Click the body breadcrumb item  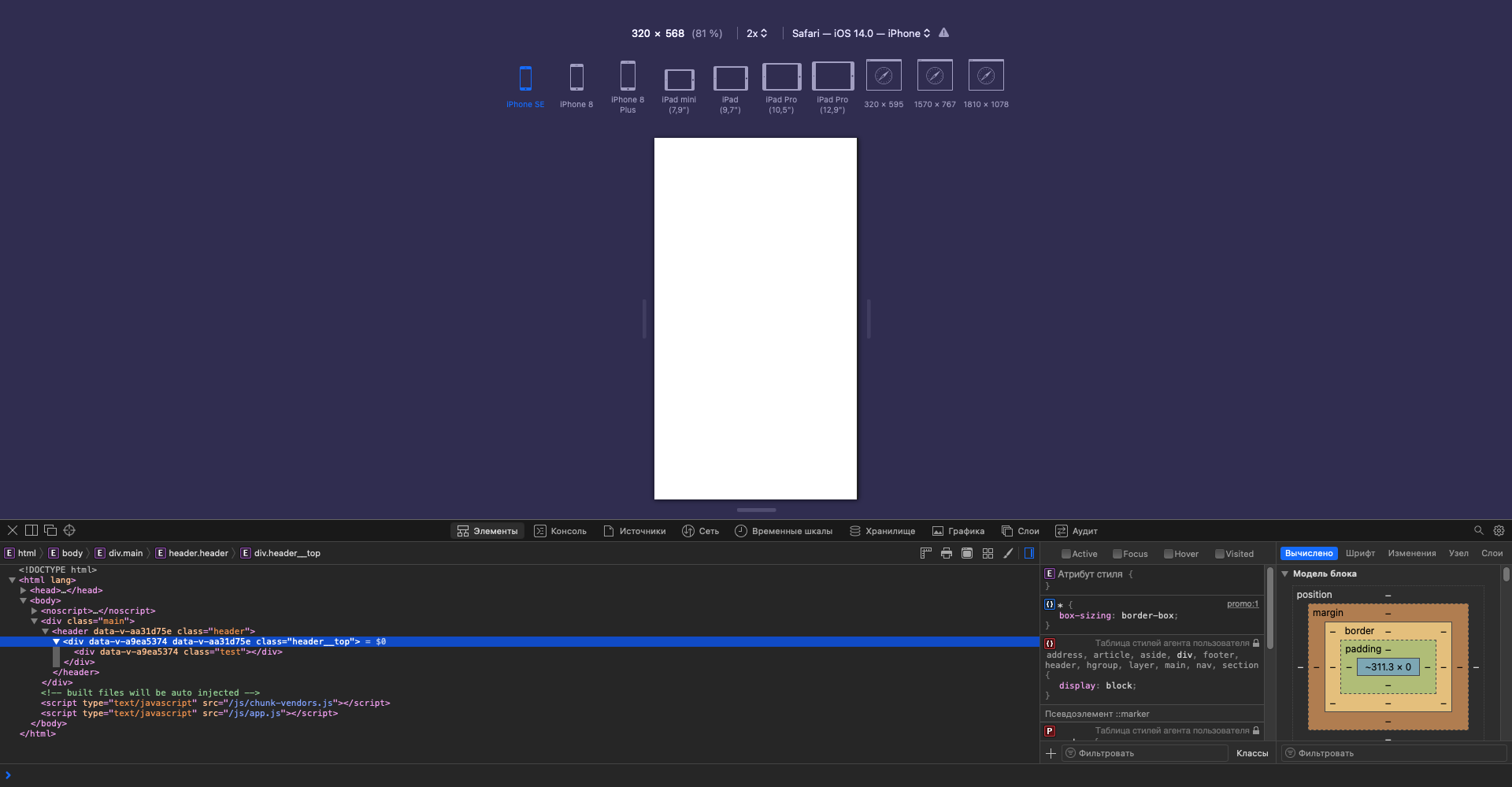click(x=66, y=553)
